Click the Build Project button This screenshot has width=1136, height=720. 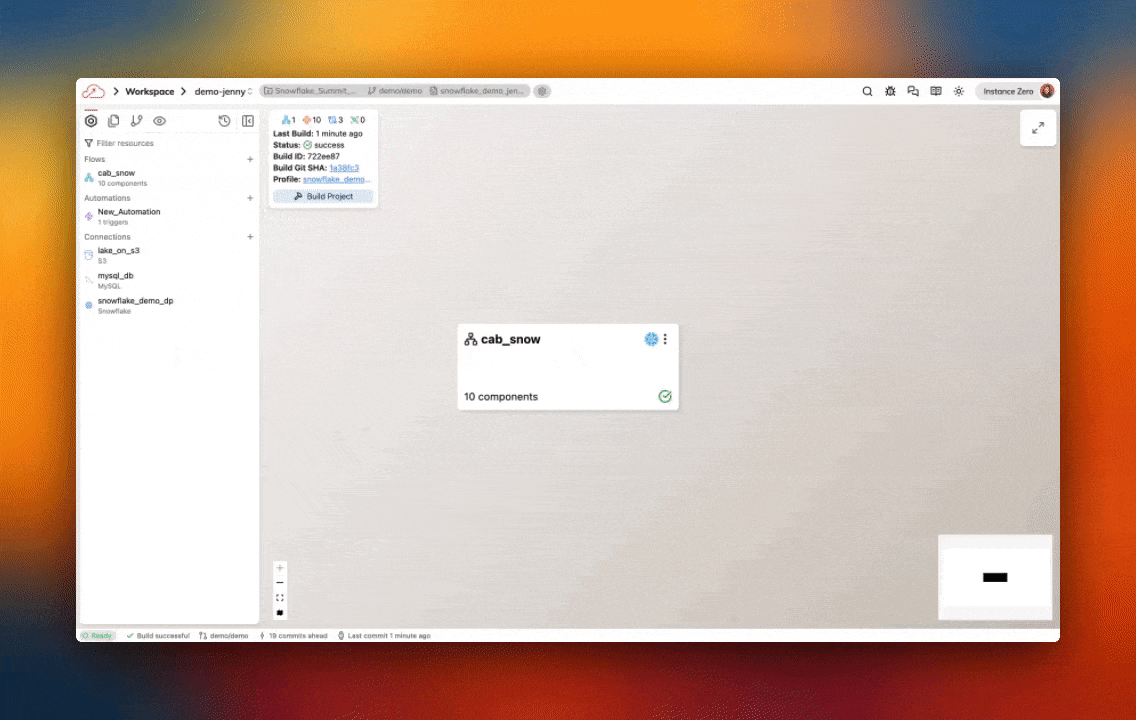(x=323, y=196)
